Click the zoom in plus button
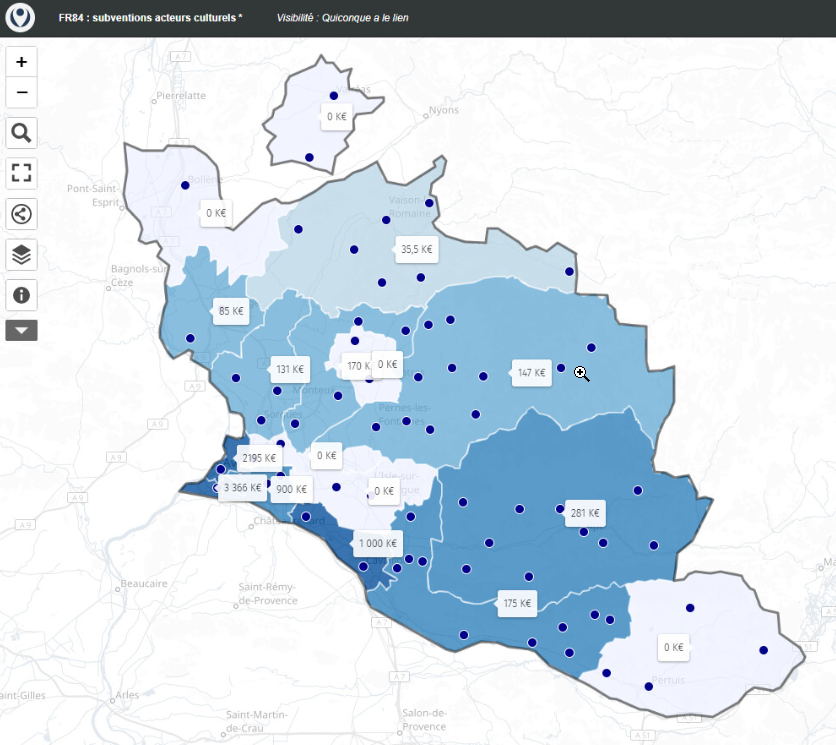The height and width of the screenshot is (745, 836). click(21, 61)
